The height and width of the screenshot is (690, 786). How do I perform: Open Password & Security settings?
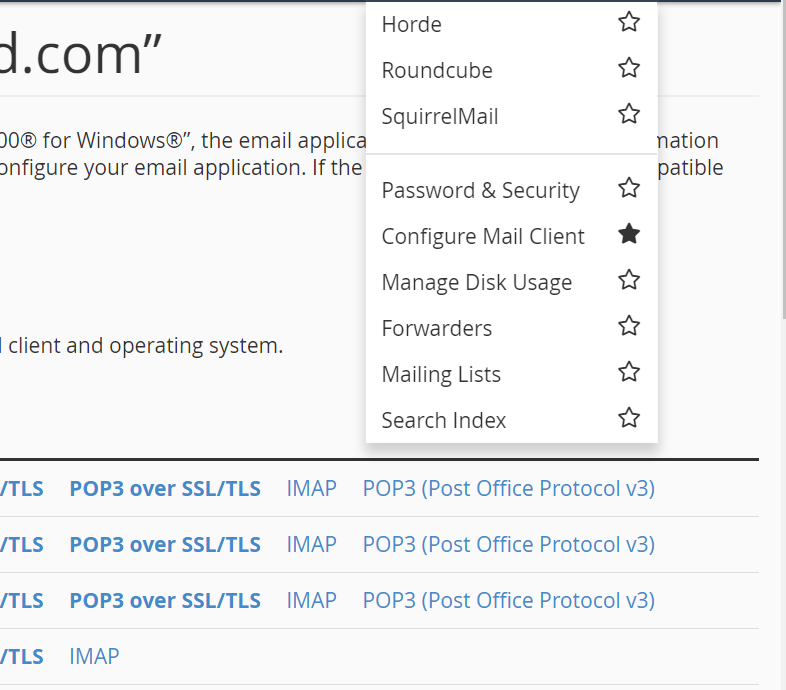[480, 190]
